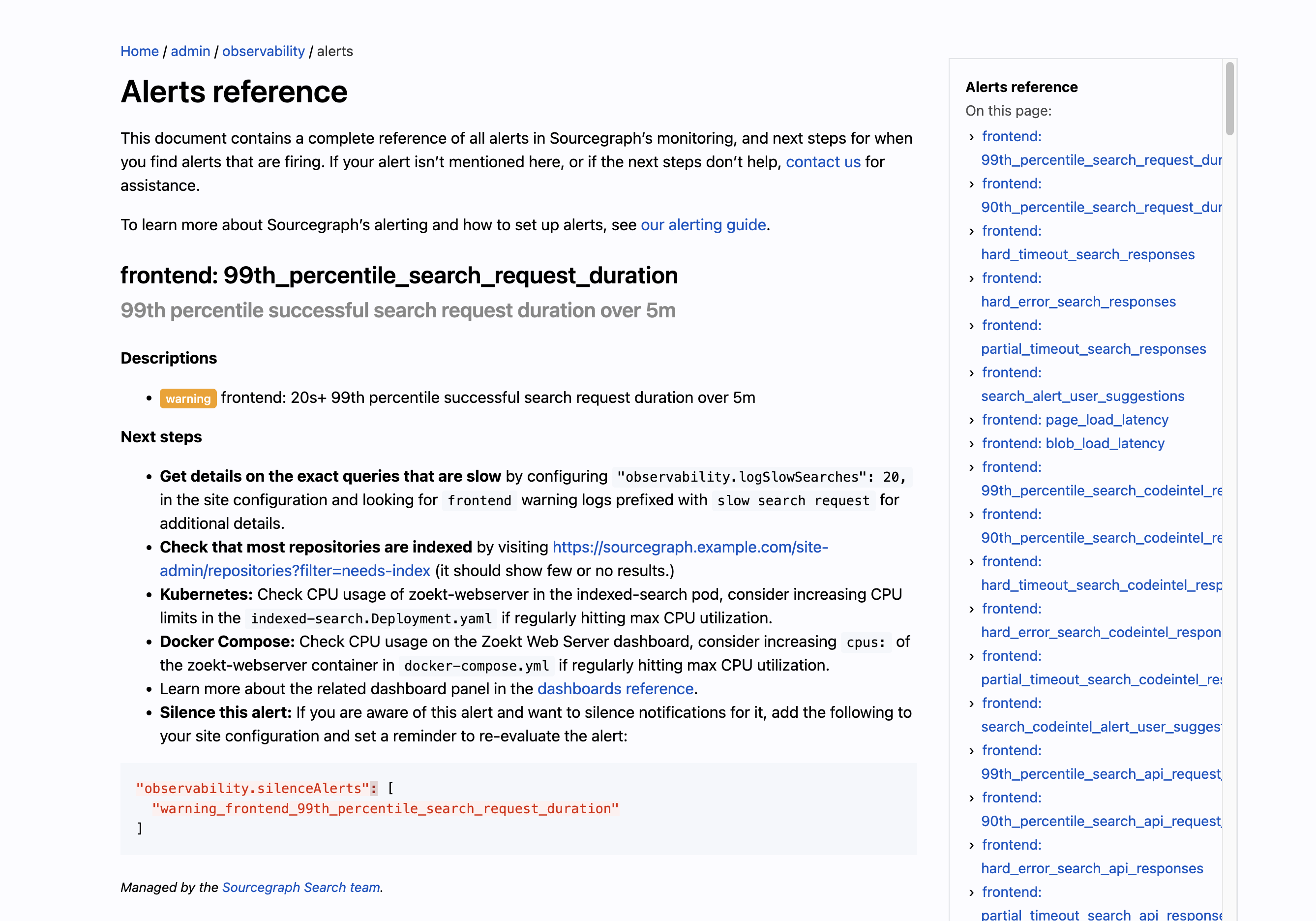Click the 'Alerts reference' page title
The height and width of the screenshot is (921, 1316).
pyautogui.click(x=234, y=92)
